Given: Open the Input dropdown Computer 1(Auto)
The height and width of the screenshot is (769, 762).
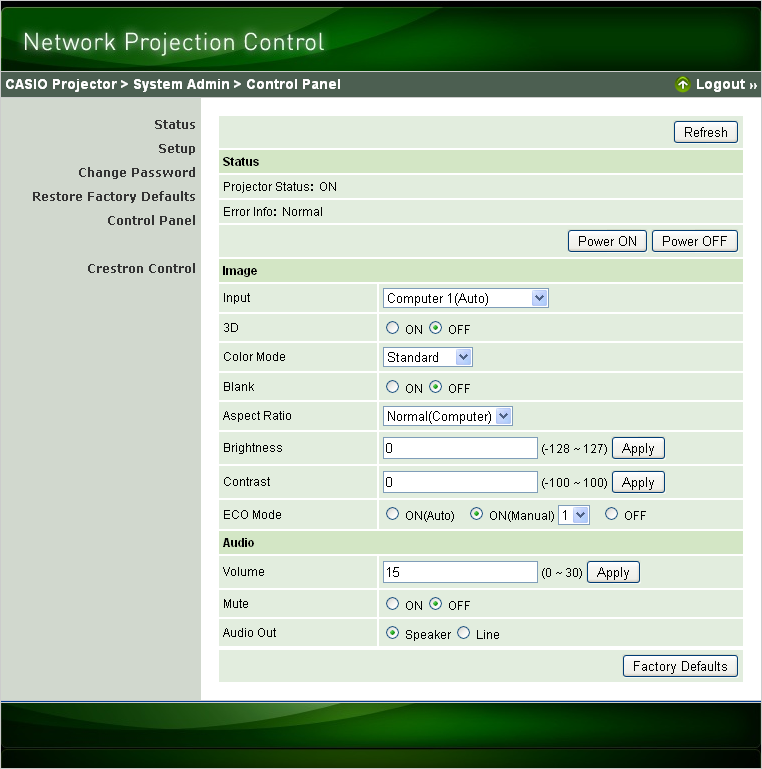Looking at the screenshot, I should [465, 299].
